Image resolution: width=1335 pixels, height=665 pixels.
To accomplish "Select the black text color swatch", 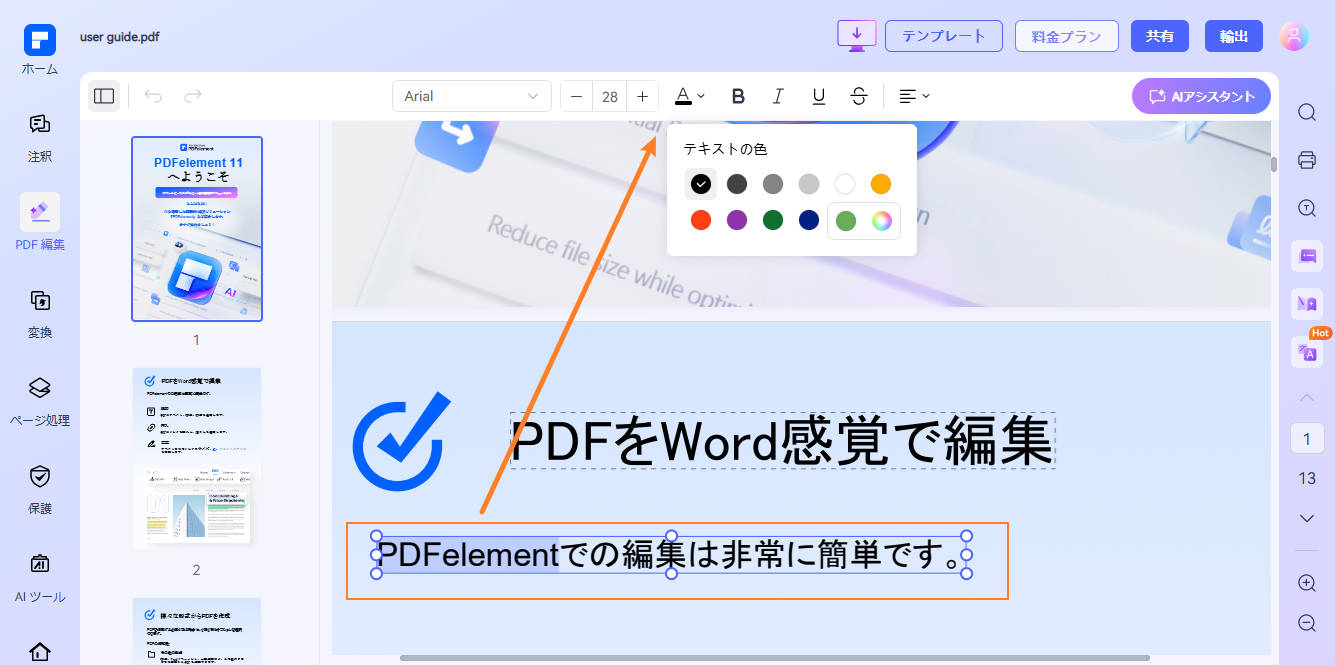I will click(x=701, y=184).
